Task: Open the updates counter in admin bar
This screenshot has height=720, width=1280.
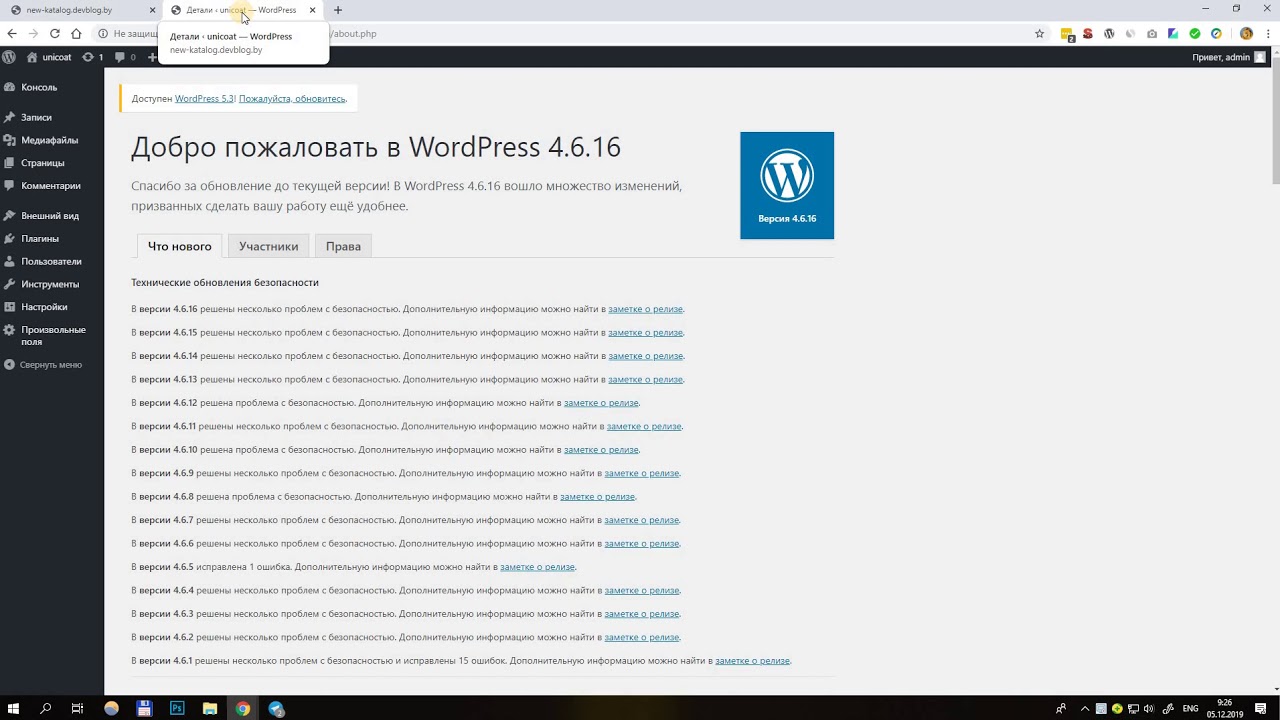Action: (x=93, y=57)
